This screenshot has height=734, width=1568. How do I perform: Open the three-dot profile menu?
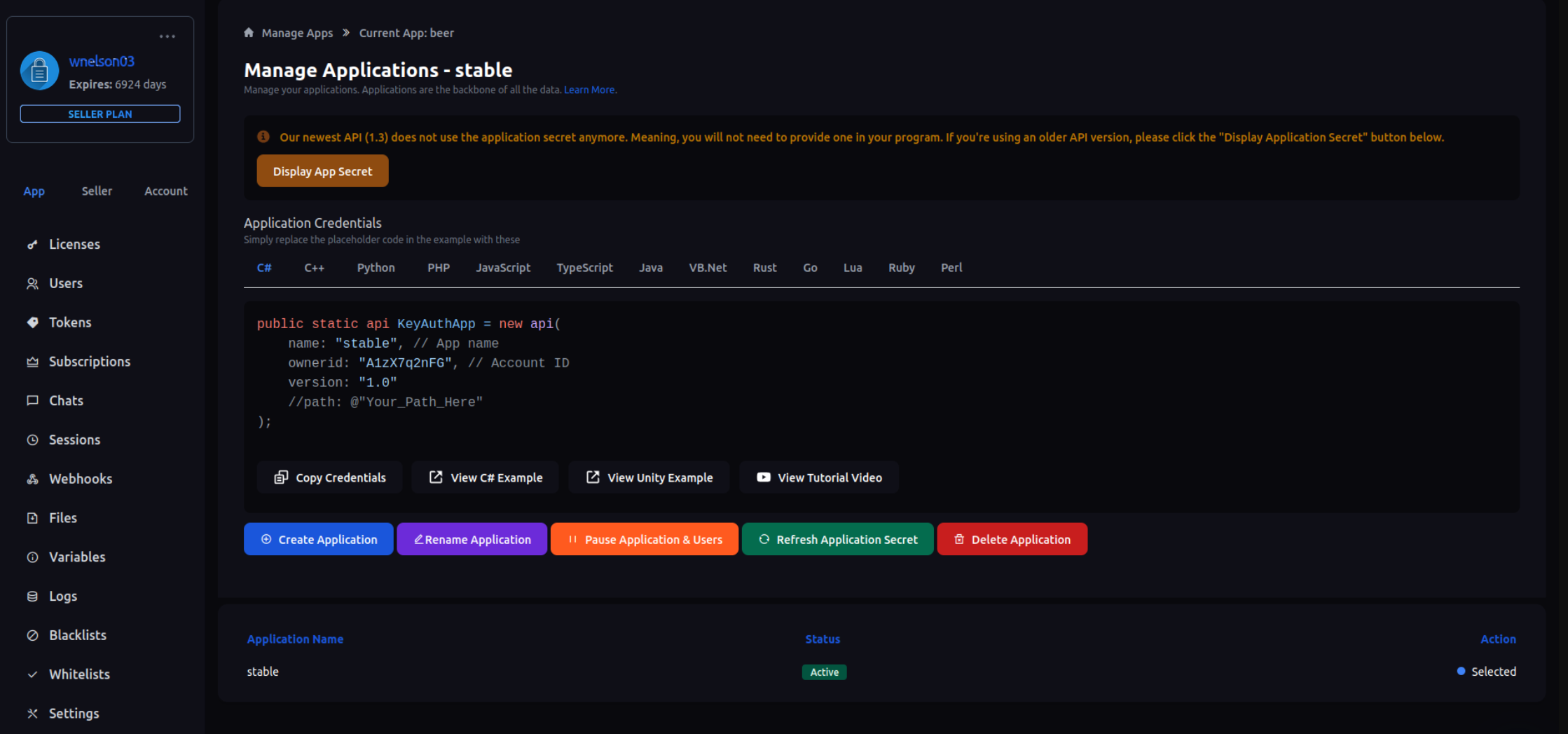pyautogui.click(x=167, y=36)
